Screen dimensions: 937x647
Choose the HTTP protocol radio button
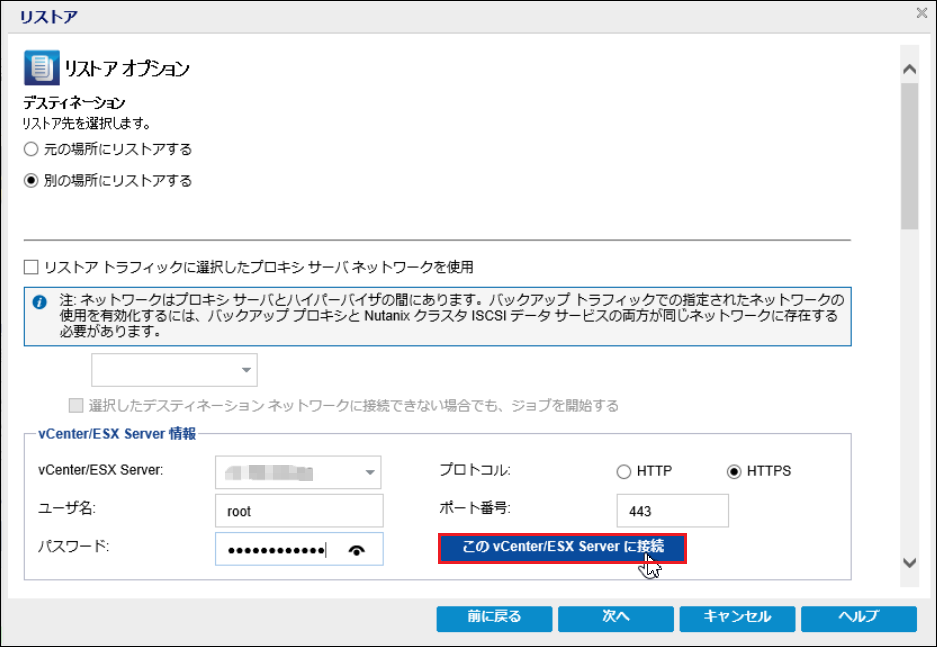click(624, 471)
